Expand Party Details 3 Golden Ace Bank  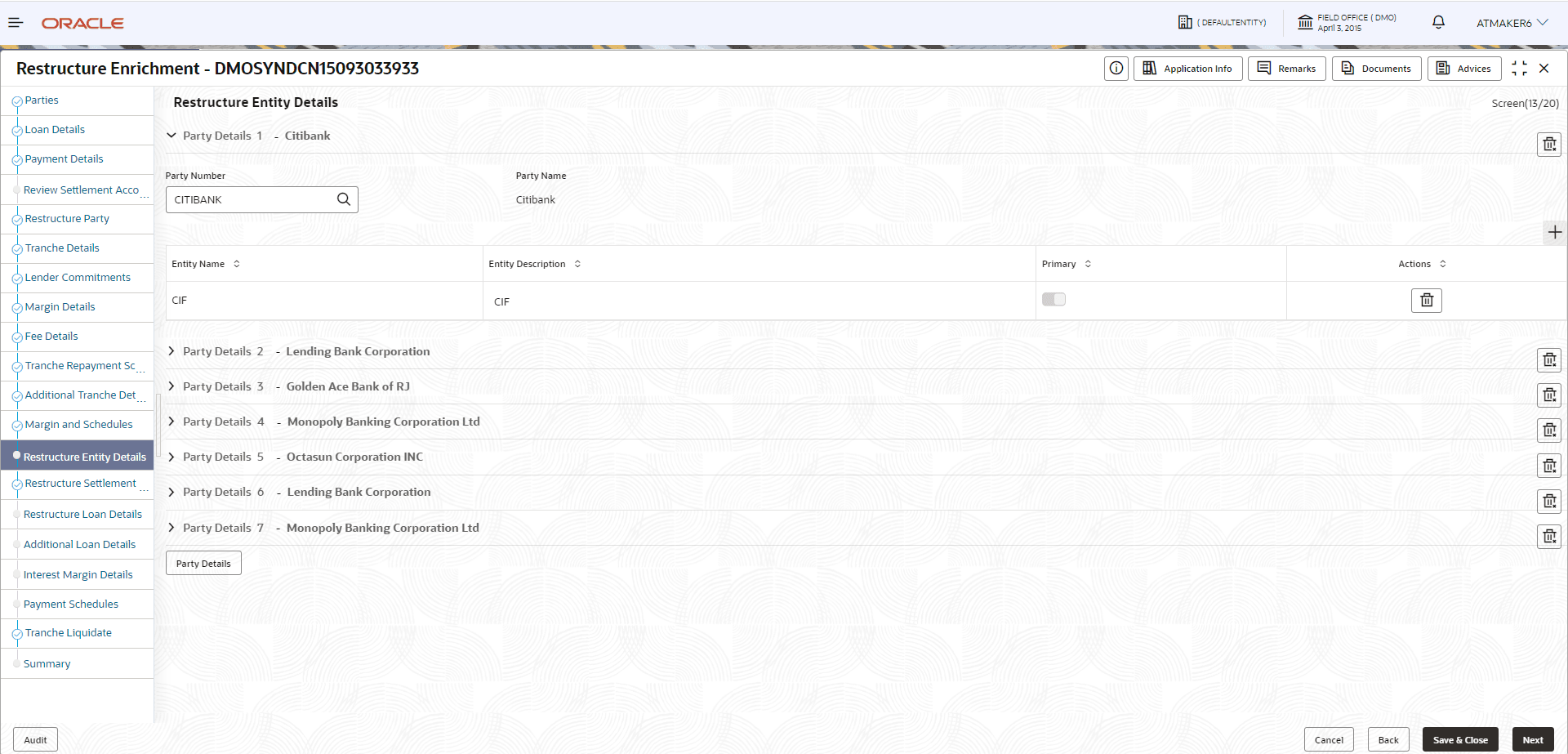[171, 386]
